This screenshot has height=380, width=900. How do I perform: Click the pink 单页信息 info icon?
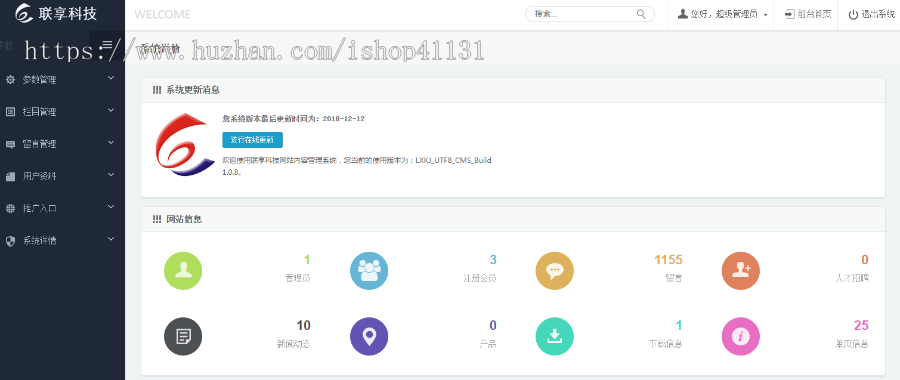(740, 336)
